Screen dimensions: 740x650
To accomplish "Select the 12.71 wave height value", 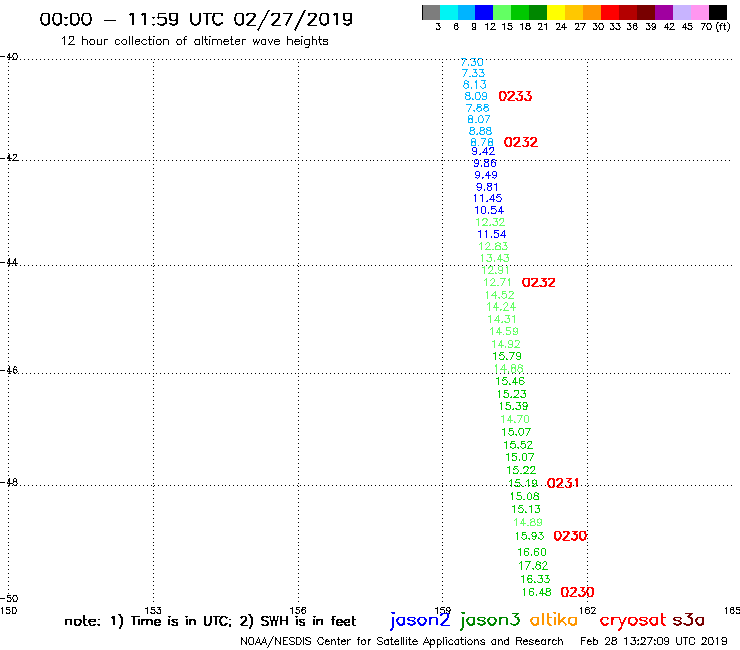I will click(497, 283).
